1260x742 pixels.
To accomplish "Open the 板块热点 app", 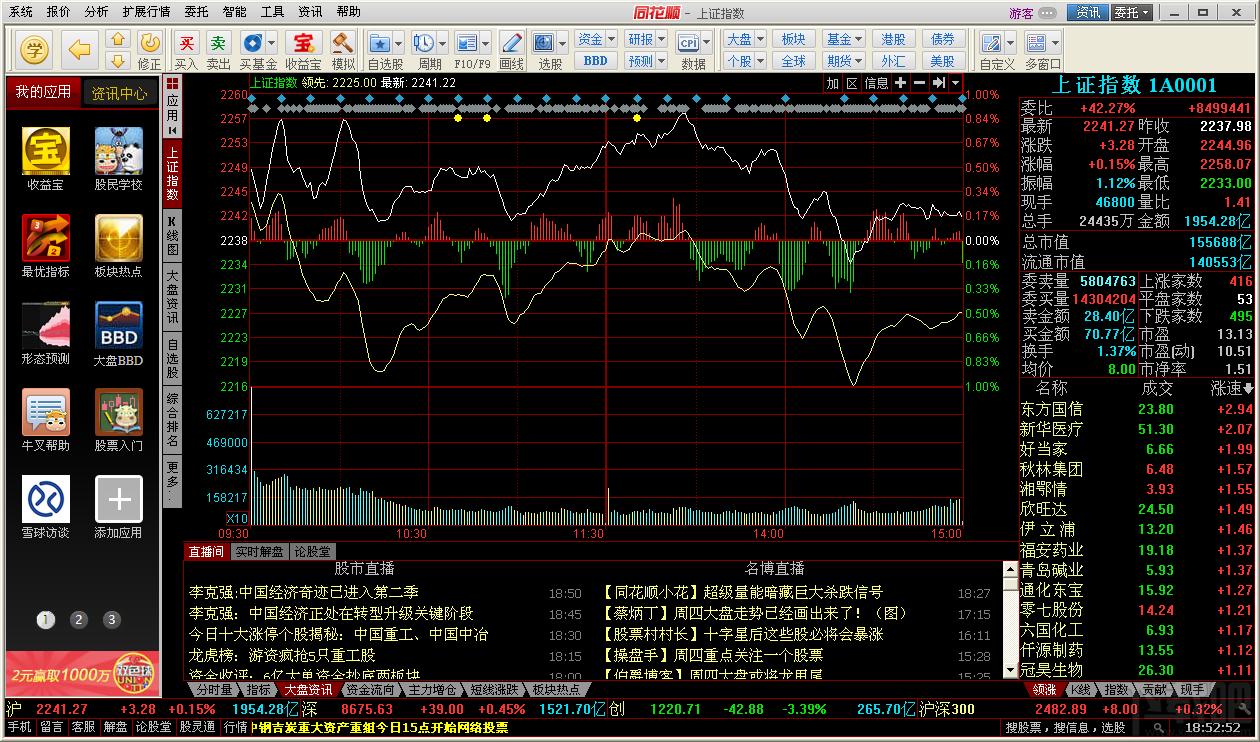I will tap(119, 246).
